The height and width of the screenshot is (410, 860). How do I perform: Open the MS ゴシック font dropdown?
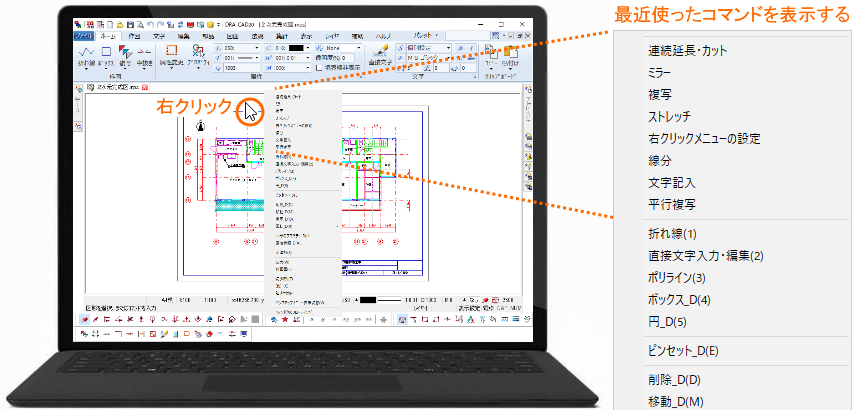pyautogui.click(x=445, y=56)
